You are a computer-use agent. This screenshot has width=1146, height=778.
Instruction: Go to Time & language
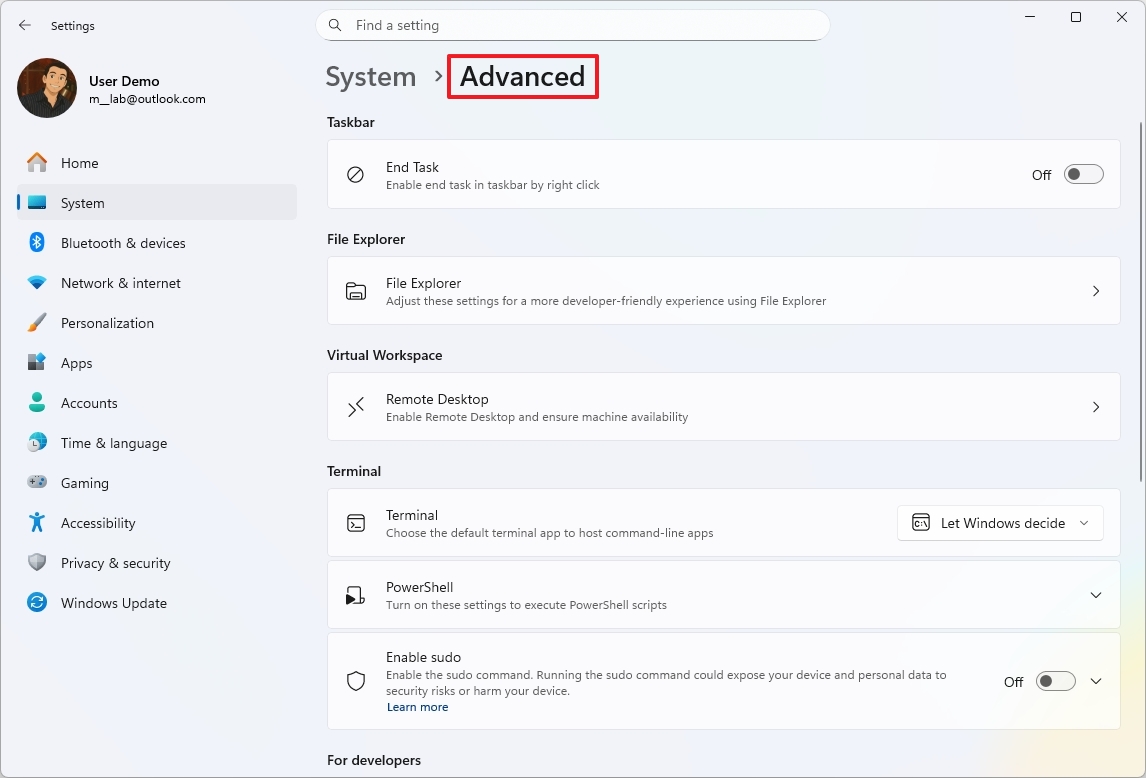click(114, 443)
